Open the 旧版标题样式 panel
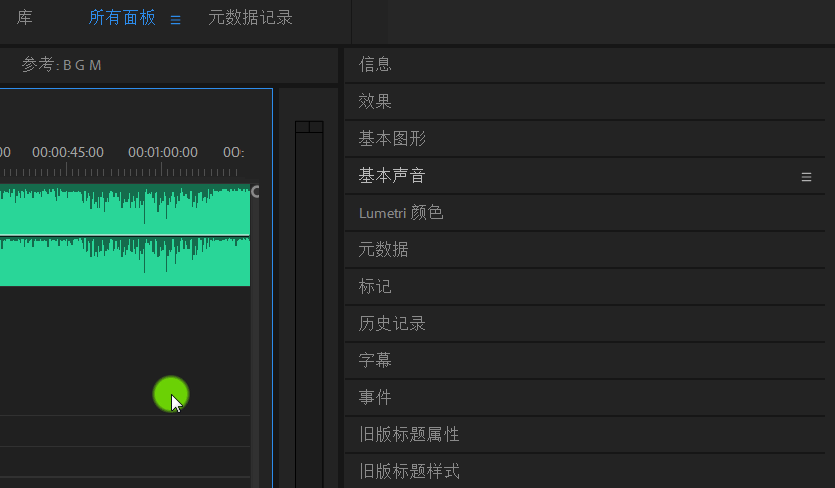This screenshot has width=835, height=488. coord(585,471)
